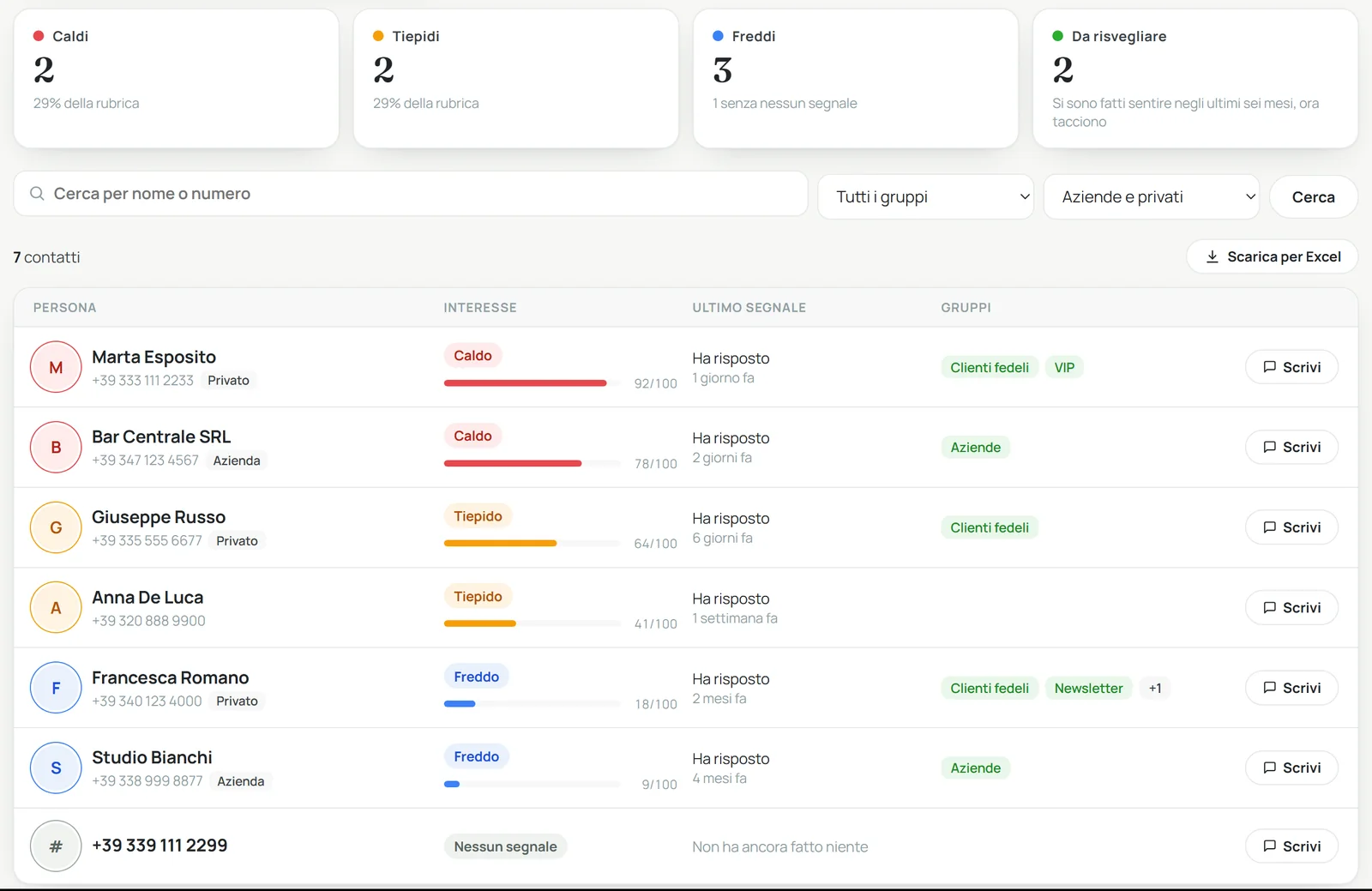Screen dimensions: 1372x891
Task: Click the search magnifier icon
Action: click(x=37, y=194)
